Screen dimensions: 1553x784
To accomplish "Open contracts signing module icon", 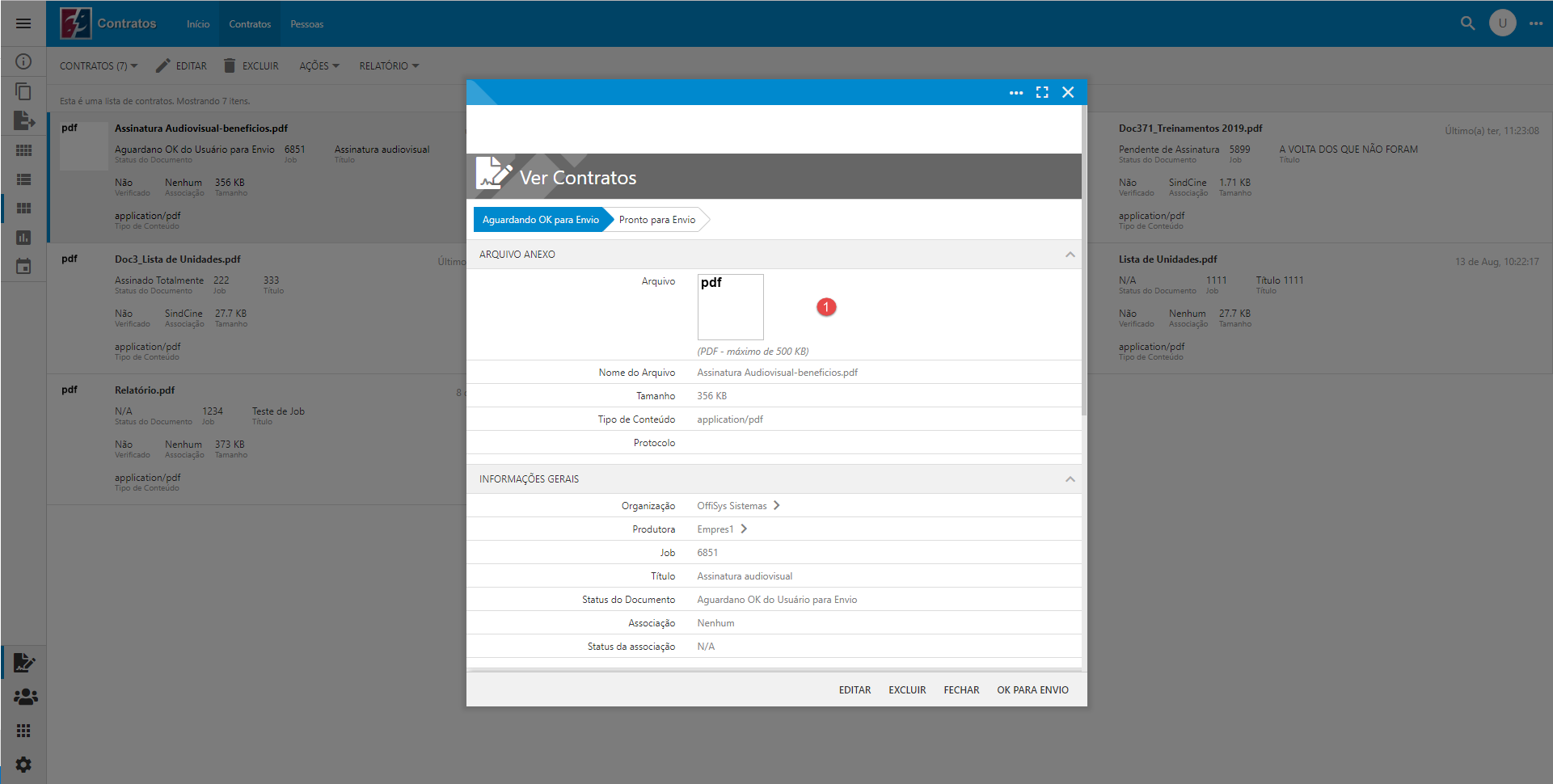I will 23,663.
